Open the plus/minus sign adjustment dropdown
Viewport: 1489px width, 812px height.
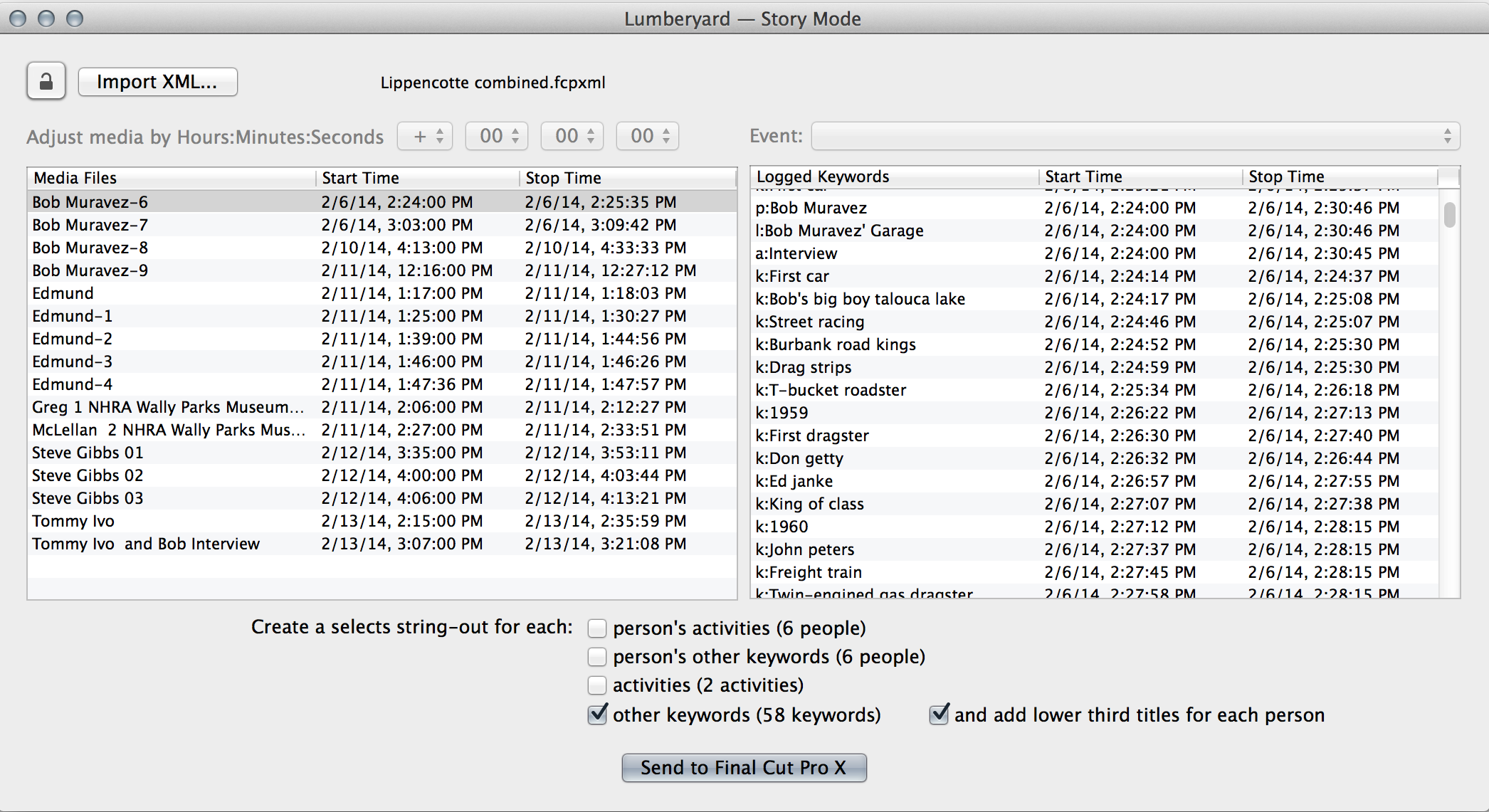point(425,136)
